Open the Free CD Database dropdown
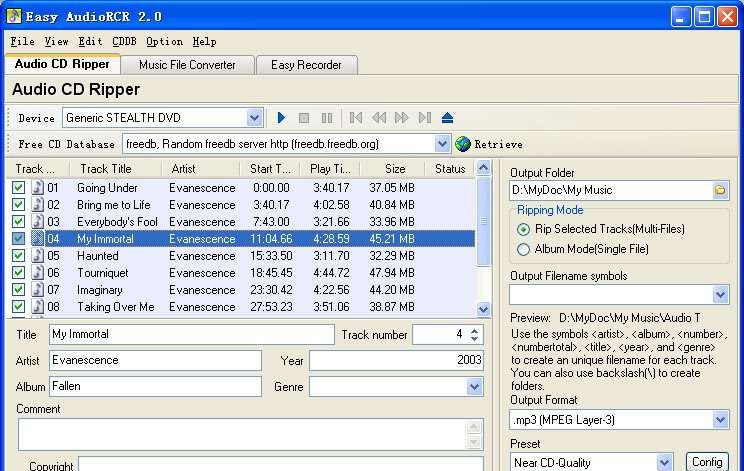744x471 pixels. (442, 143)
